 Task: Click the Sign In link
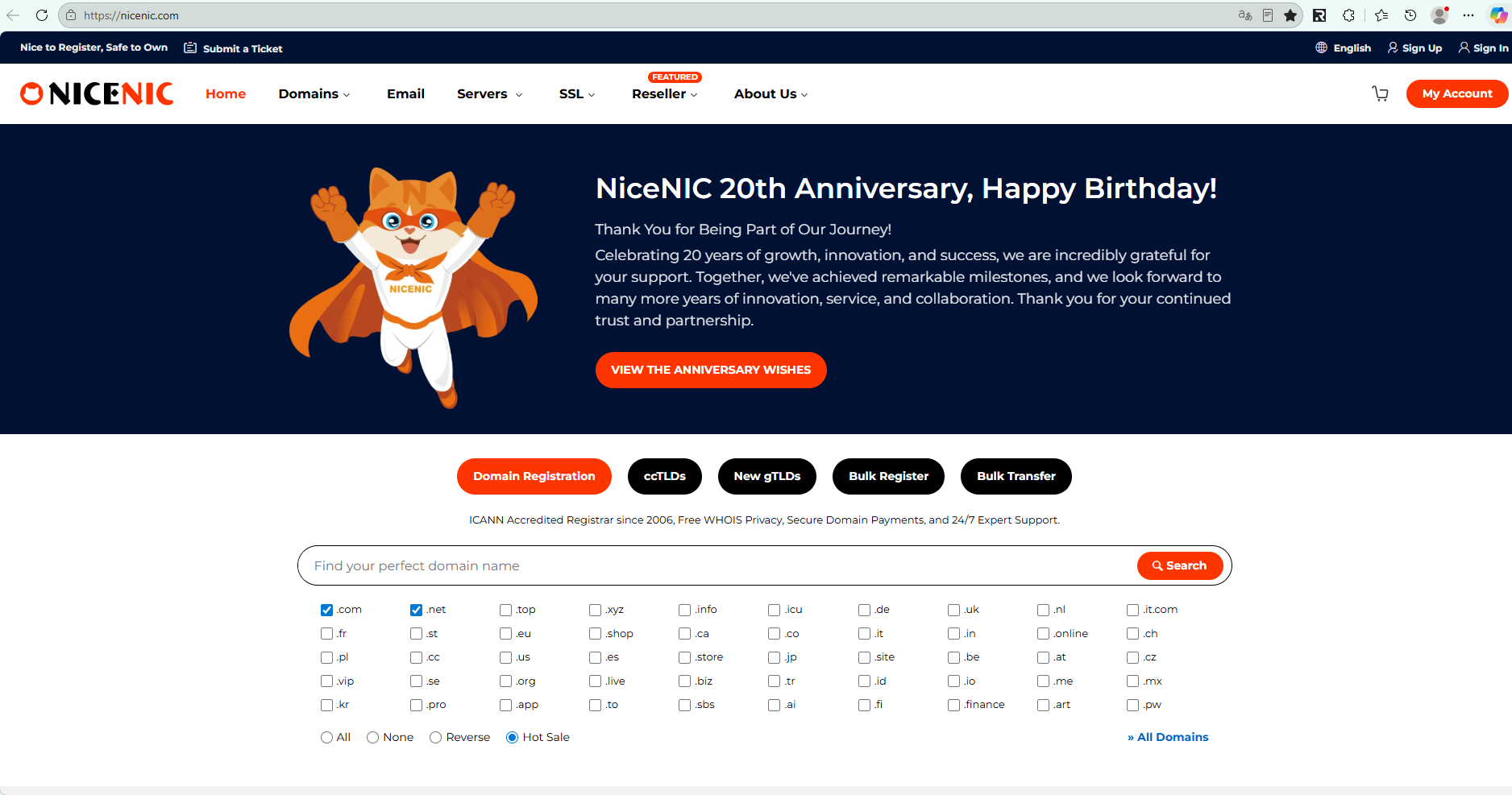(x=1490, y=48)
